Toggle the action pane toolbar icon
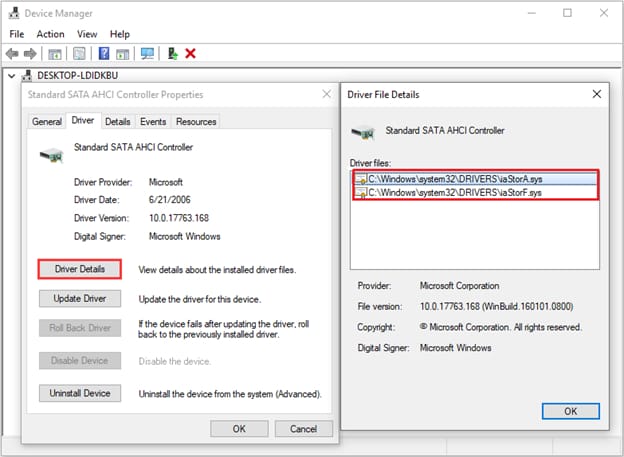The width and height of the screenshot is (624, 457). pos(123,54)
